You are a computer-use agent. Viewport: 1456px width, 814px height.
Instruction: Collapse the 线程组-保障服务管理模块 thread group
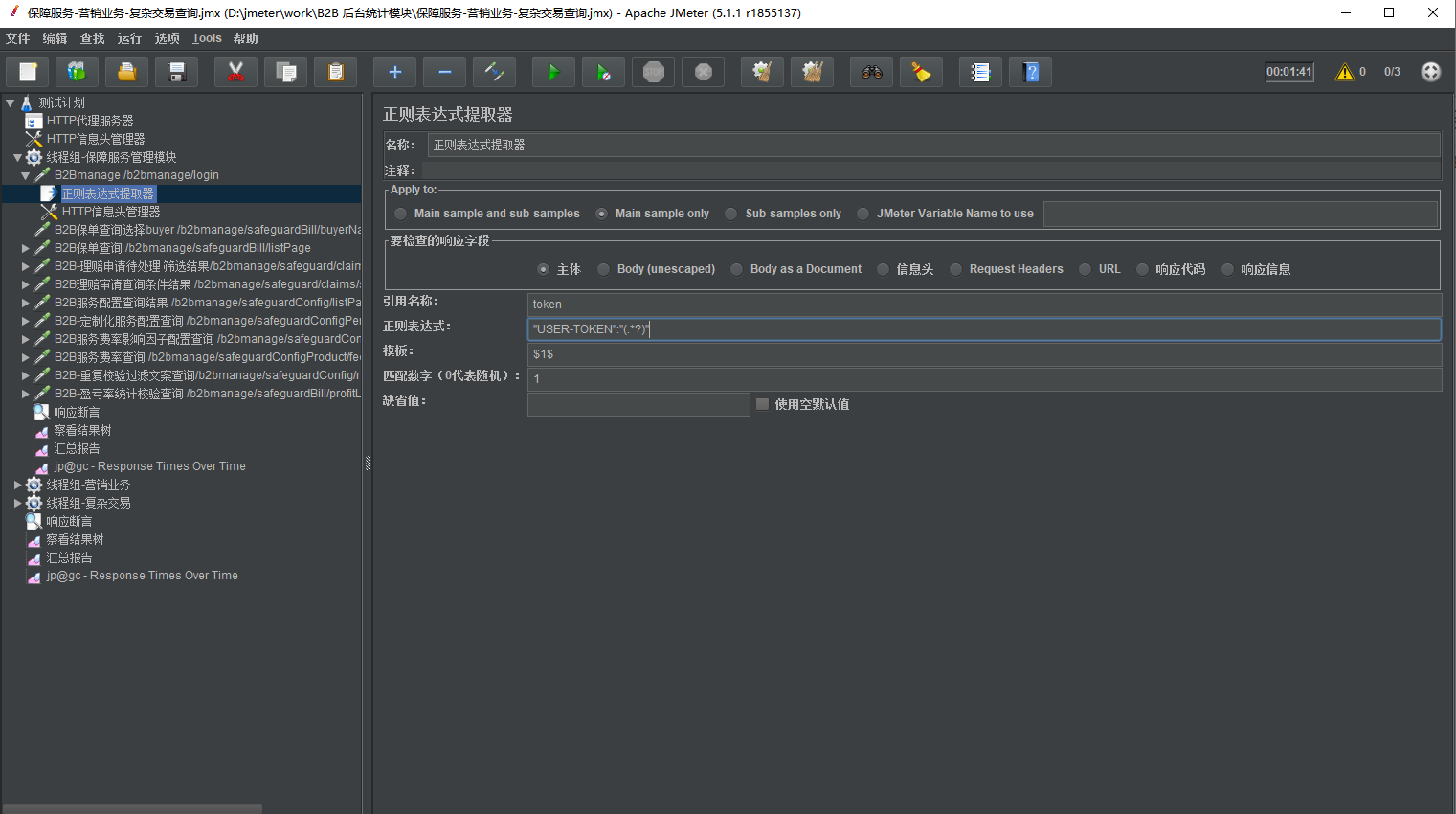(17, 157)
